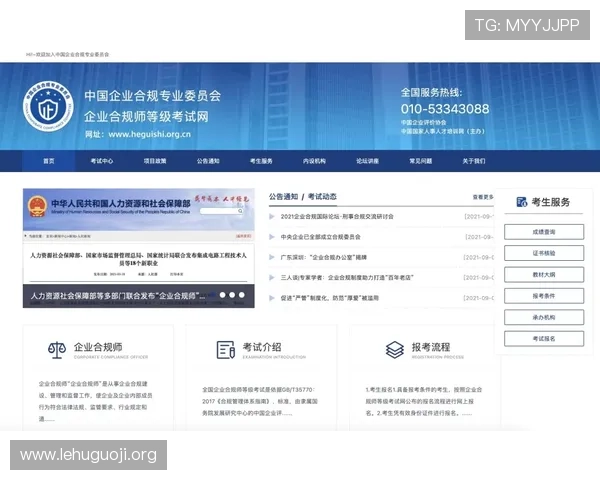Screen dimensions: 600x480
Task: Select the third white carousel dot
Action: [241, 295]
